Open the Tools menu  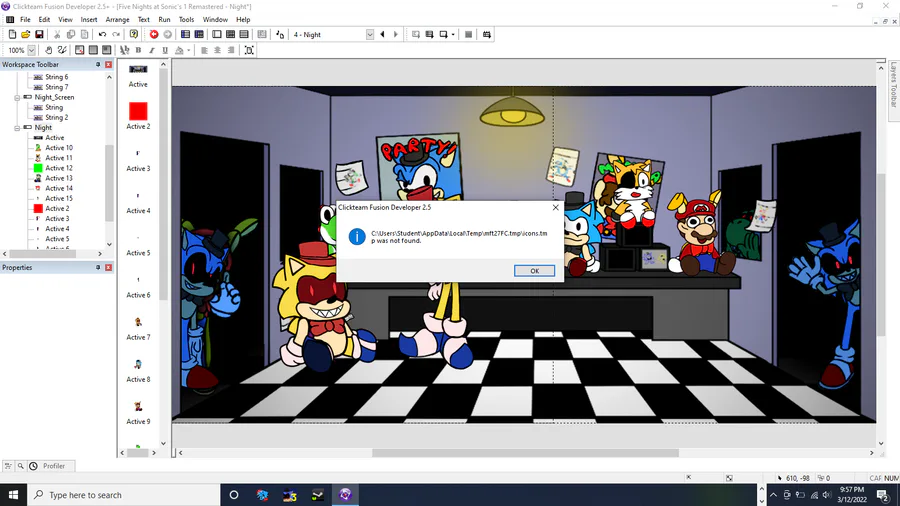pyautogui.click(x=187, y=20)
